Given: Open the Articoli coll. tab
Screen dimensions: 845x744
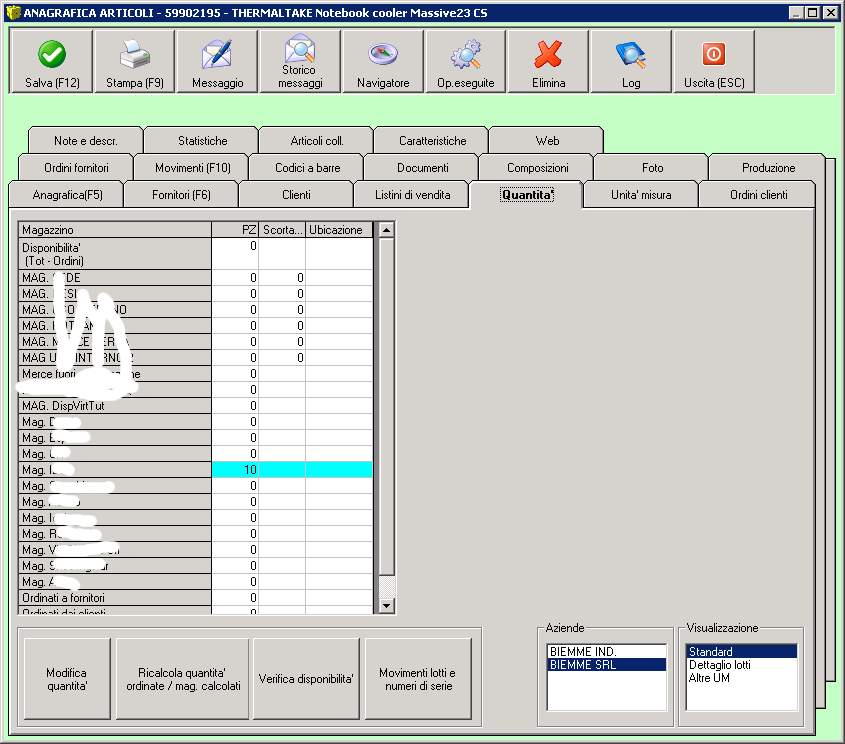Looking at the screenshot, I should (x=317, y=141).
